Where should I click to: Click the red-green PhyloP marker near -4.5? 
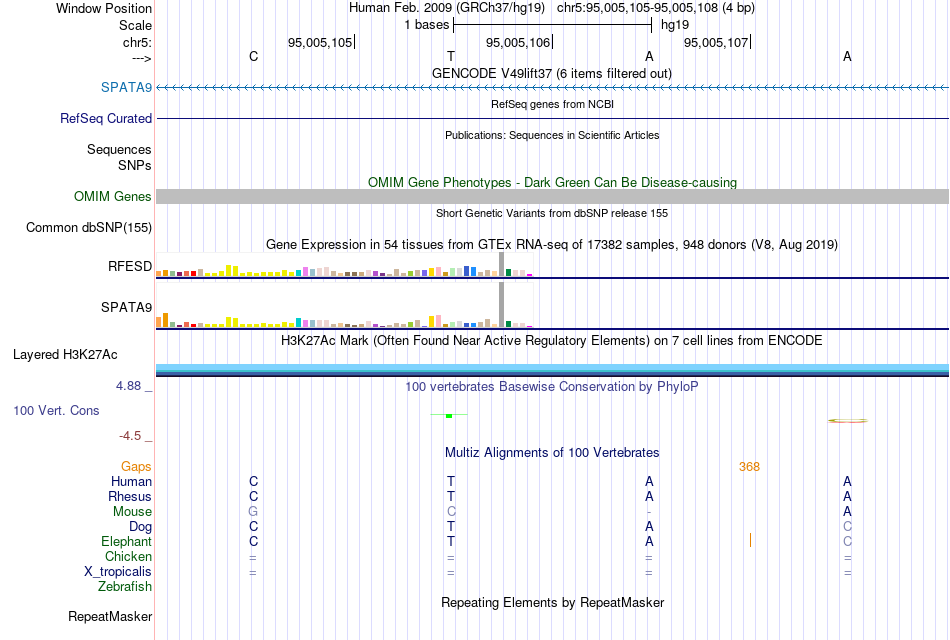tap(848, 421)
